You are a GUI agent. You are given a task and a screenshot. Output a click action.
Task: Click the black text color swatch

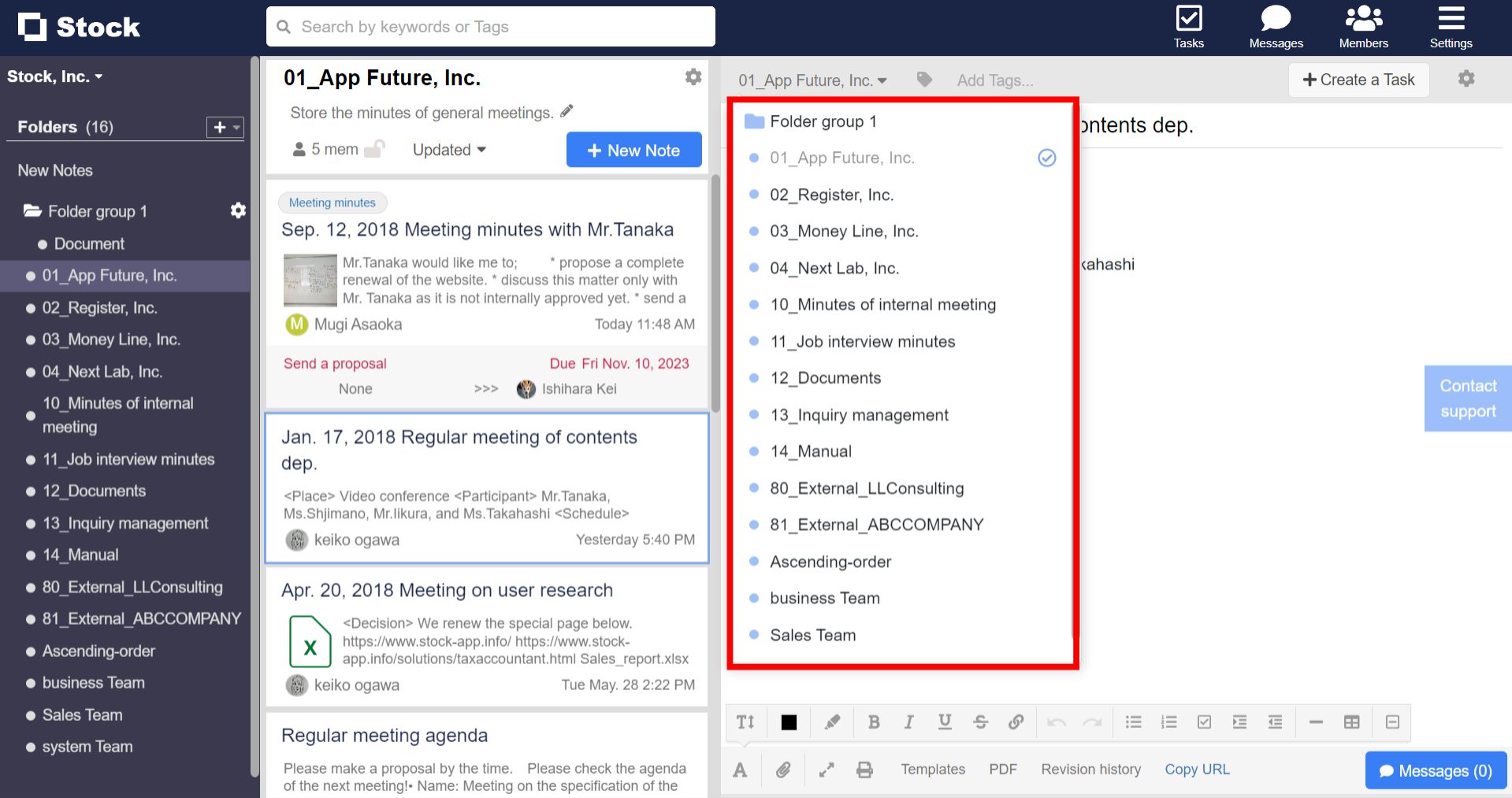pyautogui.click(x=789, y=722)
